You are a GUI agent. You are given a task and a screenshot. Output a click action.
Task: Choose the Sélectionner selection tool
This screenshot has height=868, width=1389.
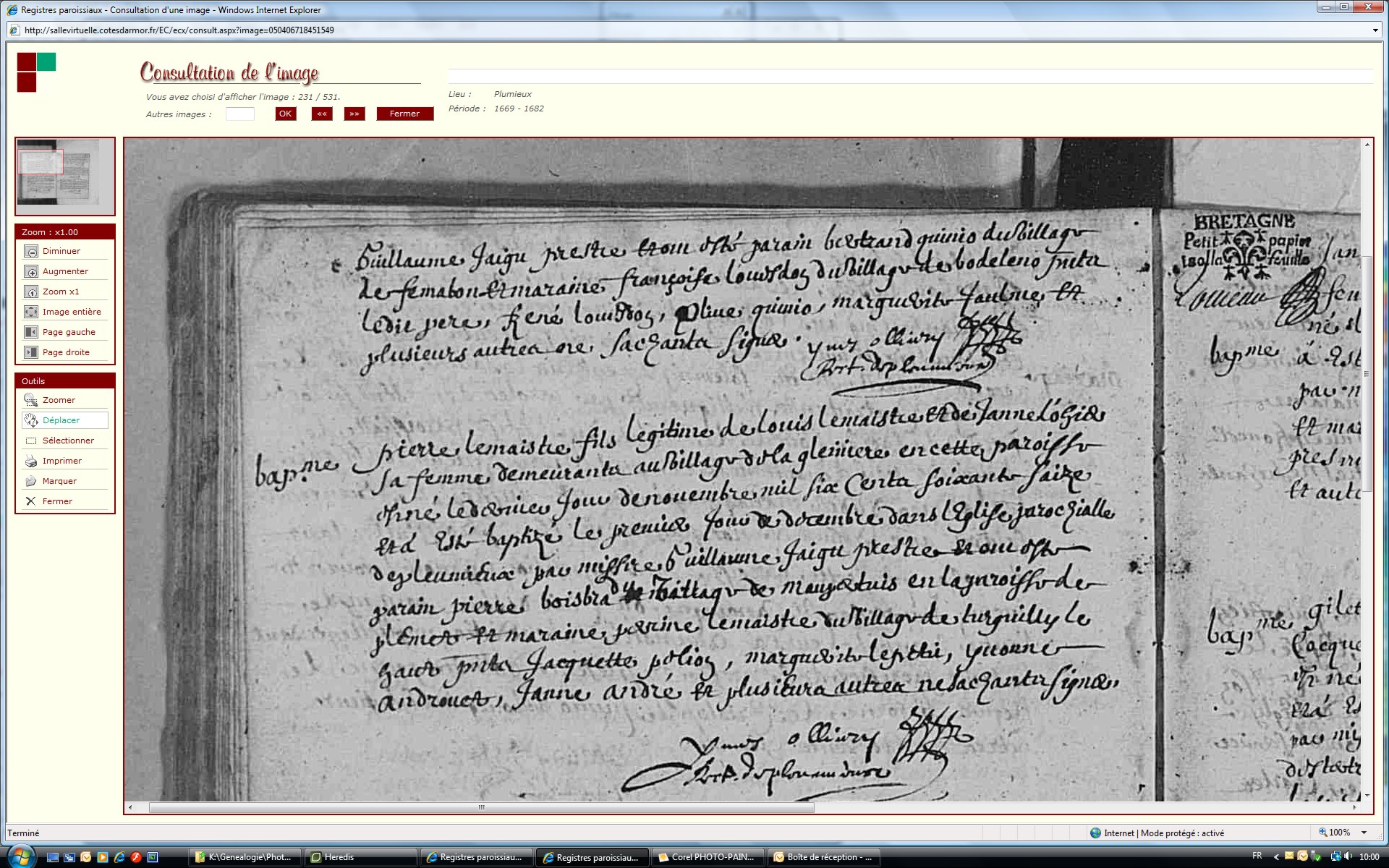point(31,441)
